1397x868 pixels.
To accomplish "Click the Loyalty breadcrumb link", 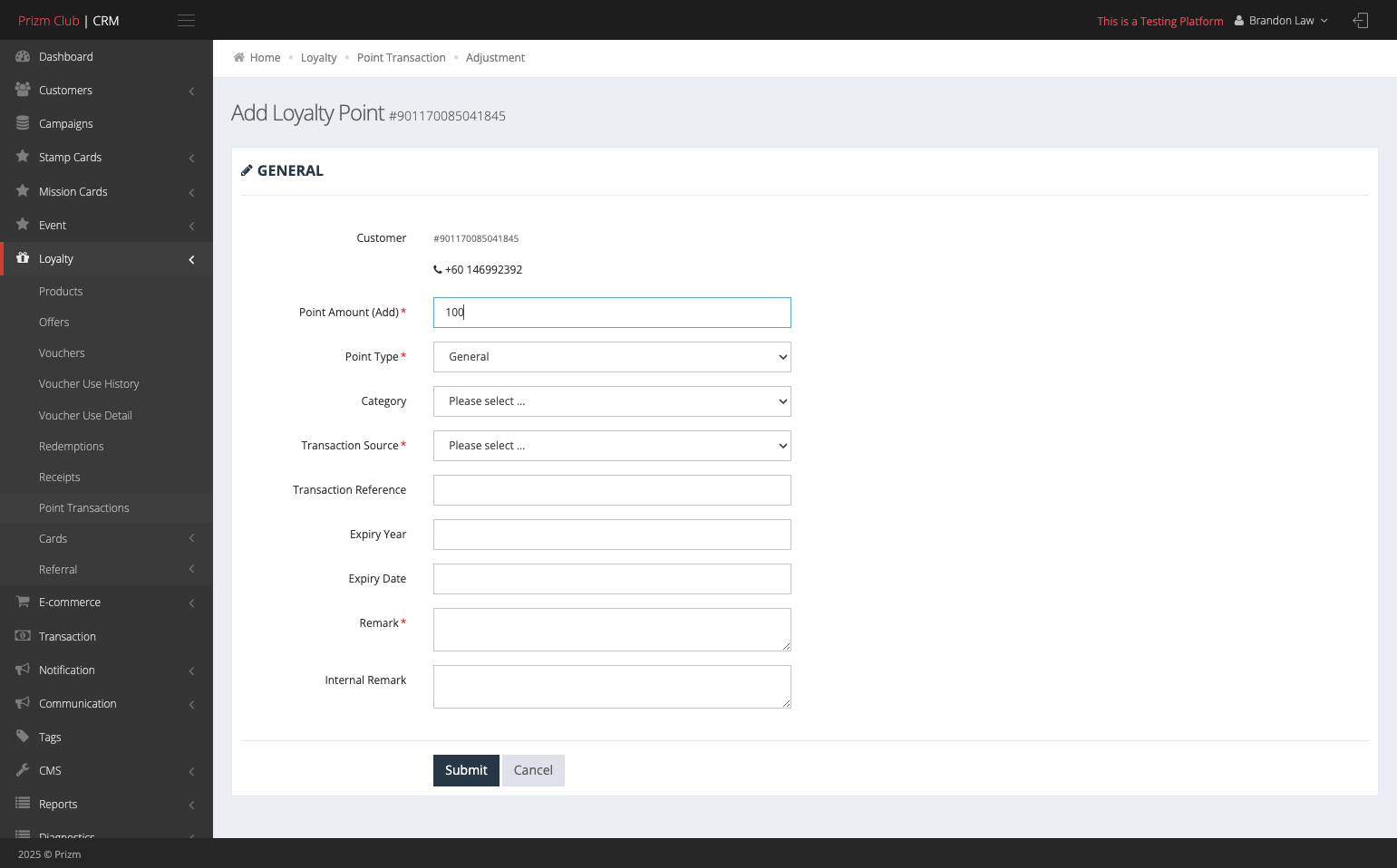I will tap(318, 58).
